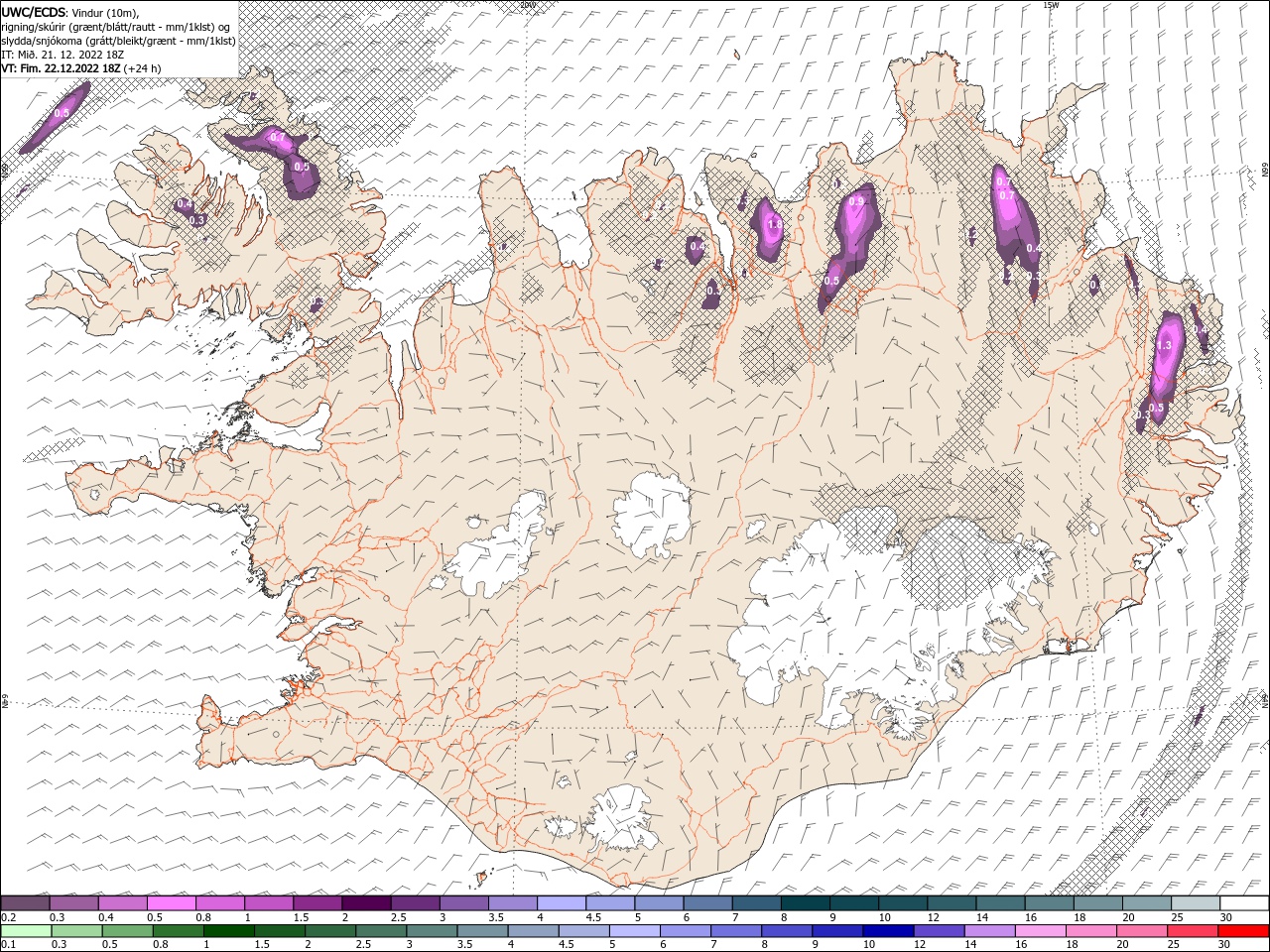
Task: Click the 0.9 snowfall value label on the map
Action: 857,202
